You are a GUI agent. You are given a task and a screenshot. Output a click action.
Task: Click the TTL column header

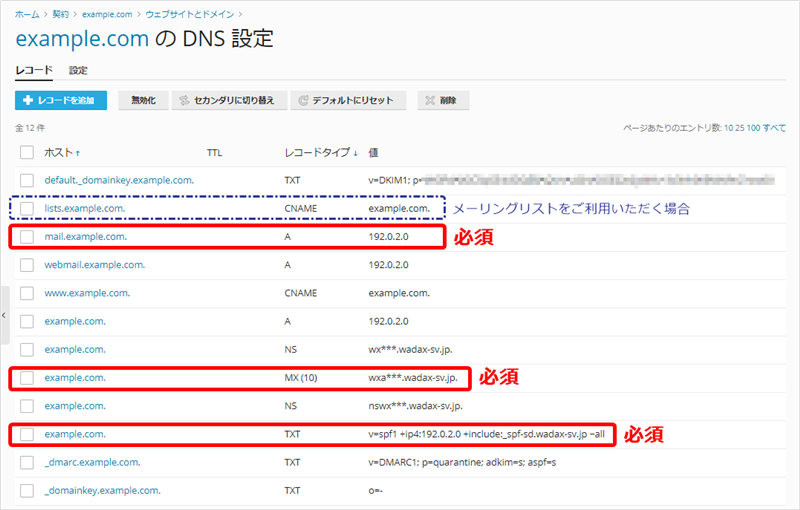214,152
